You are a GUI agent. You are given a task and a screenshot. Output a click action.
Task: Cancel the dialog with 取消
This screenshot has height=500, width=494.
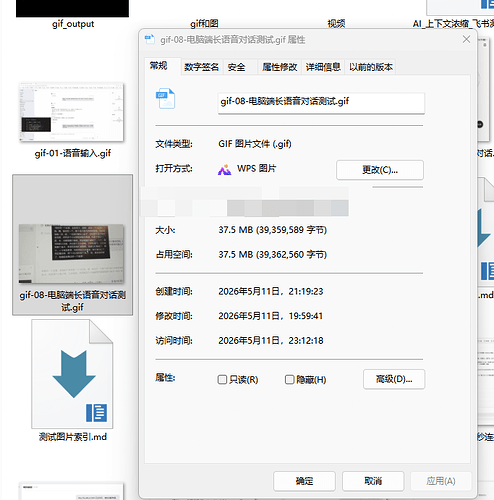[x=373, y=481]
